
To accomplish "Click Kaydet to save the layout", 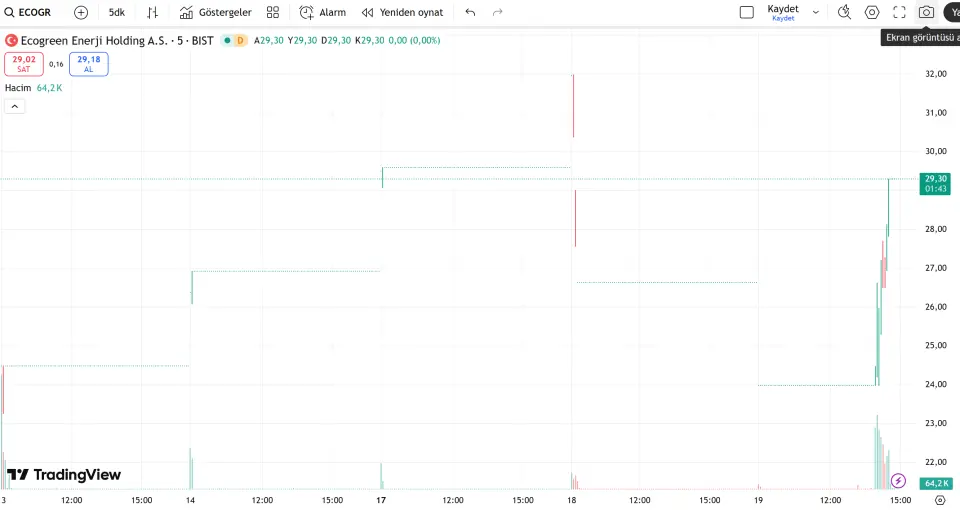I will [783, 12].
